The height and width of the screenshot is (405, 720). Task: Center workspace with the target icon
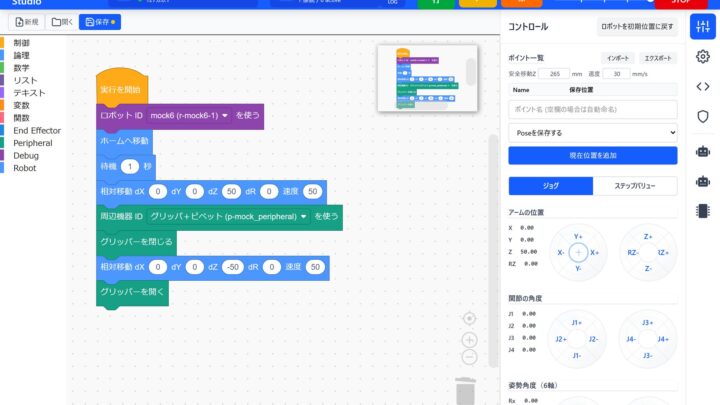point(469,318)
